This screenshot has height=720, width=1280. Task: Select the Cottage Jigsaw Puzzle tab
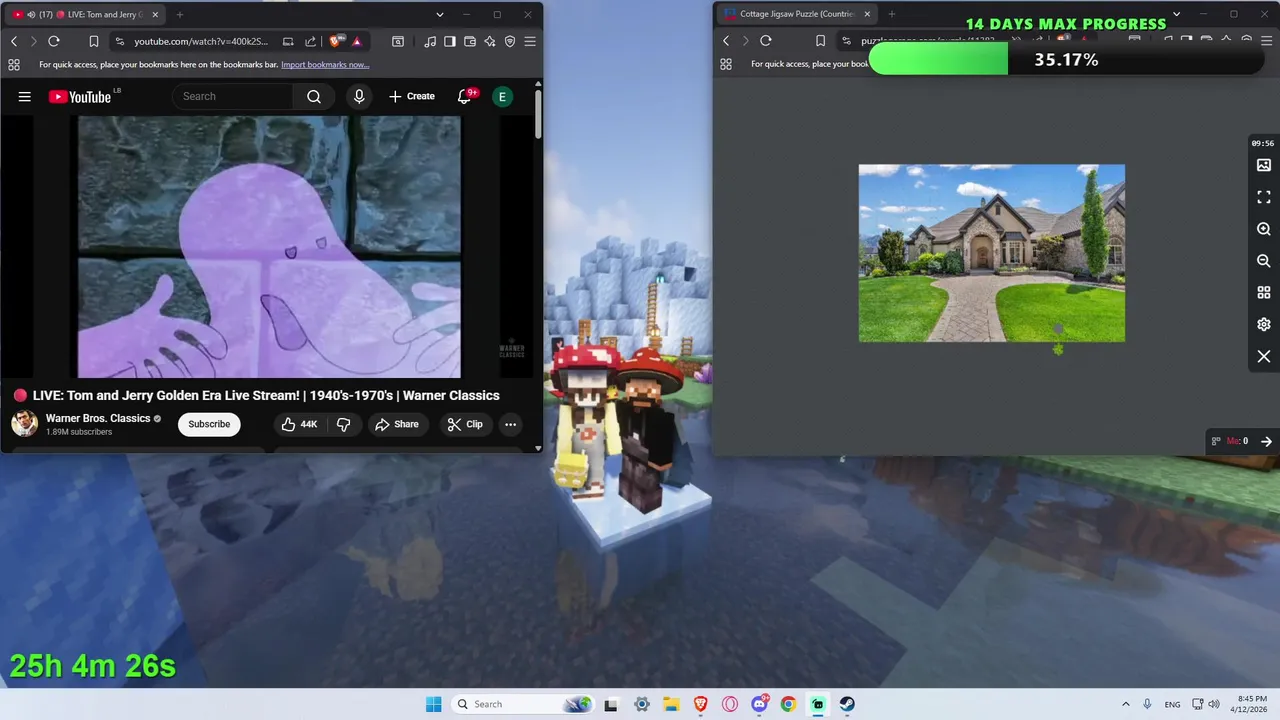(x=796, y=14)
